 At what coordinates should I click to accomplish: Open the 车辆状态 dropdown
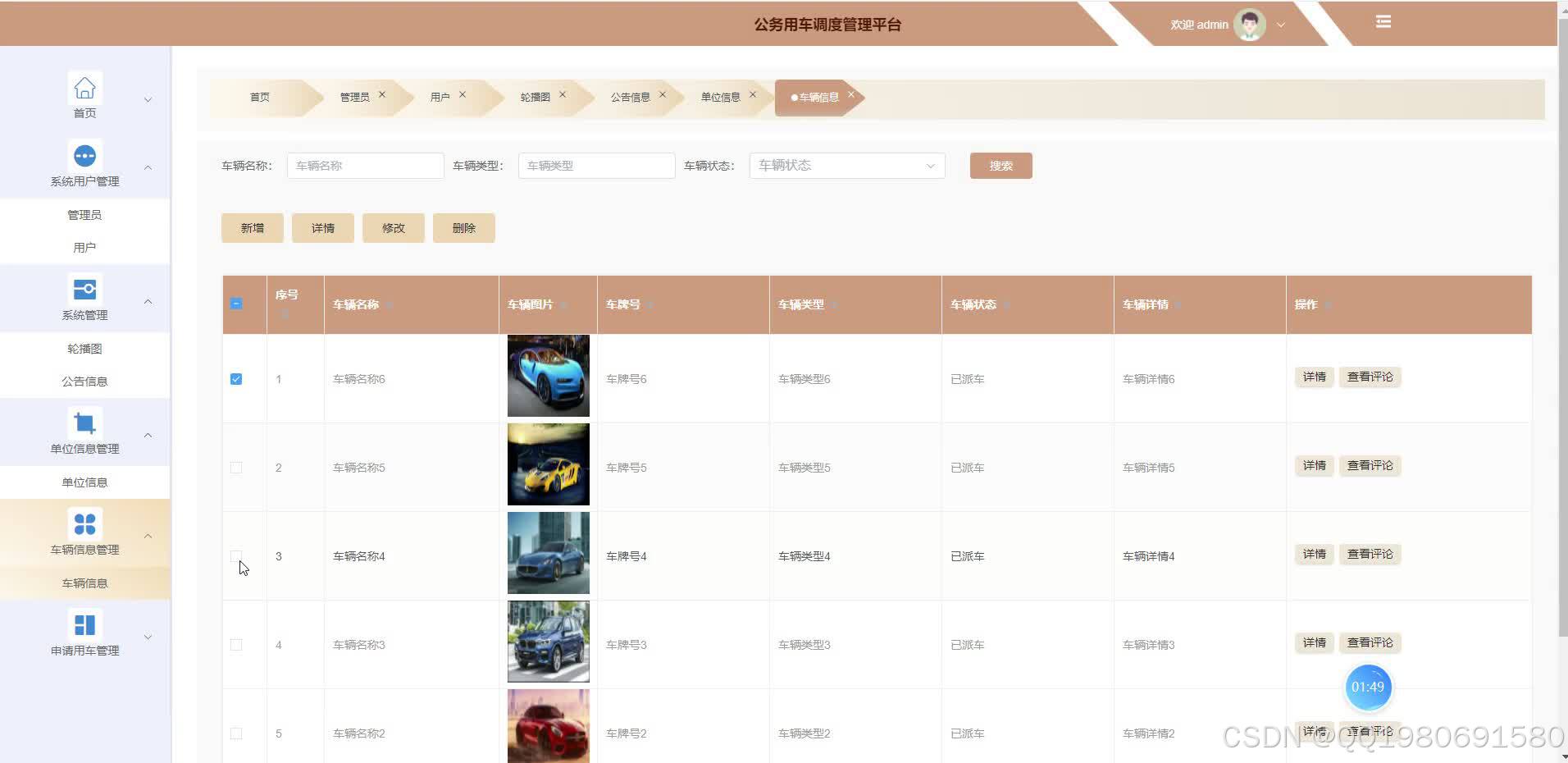tap(846, 165)
